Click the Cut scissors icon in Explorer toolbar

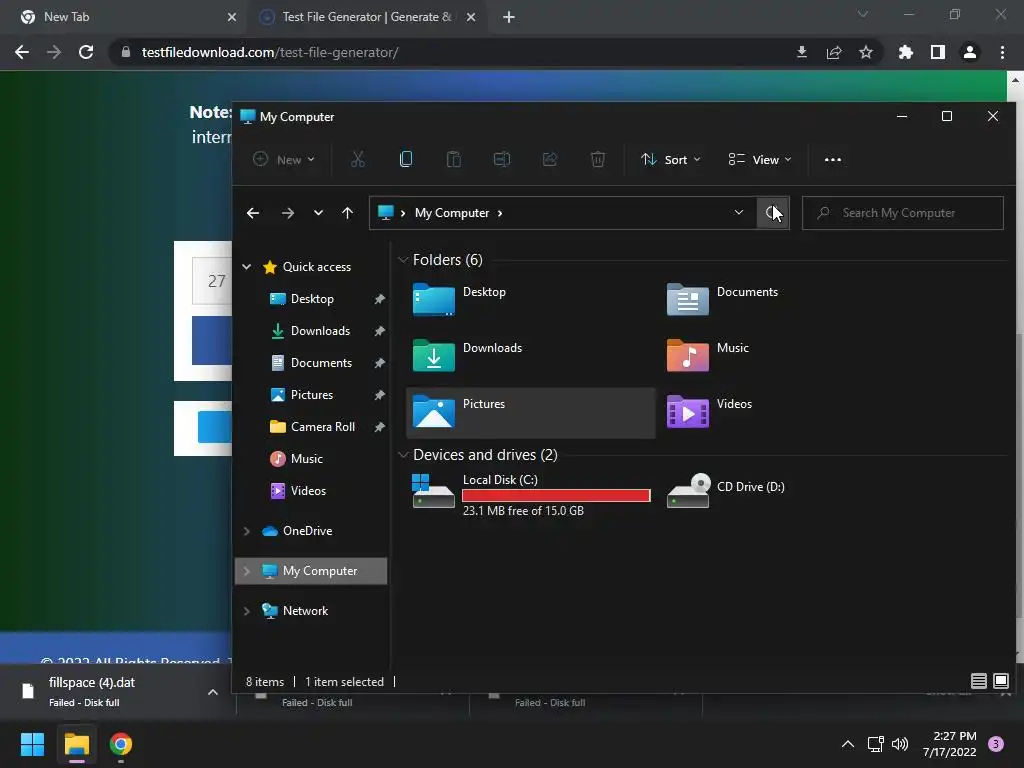(357, 159)
